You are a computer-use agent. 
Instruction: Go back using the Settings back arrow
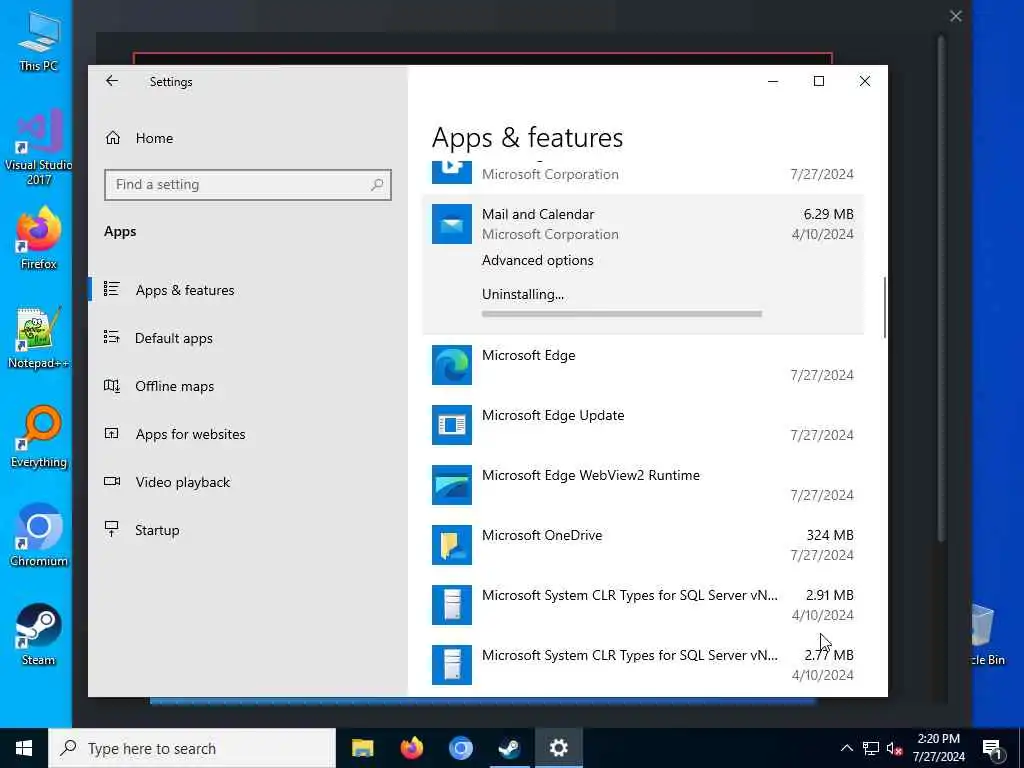tap(112, 81)
